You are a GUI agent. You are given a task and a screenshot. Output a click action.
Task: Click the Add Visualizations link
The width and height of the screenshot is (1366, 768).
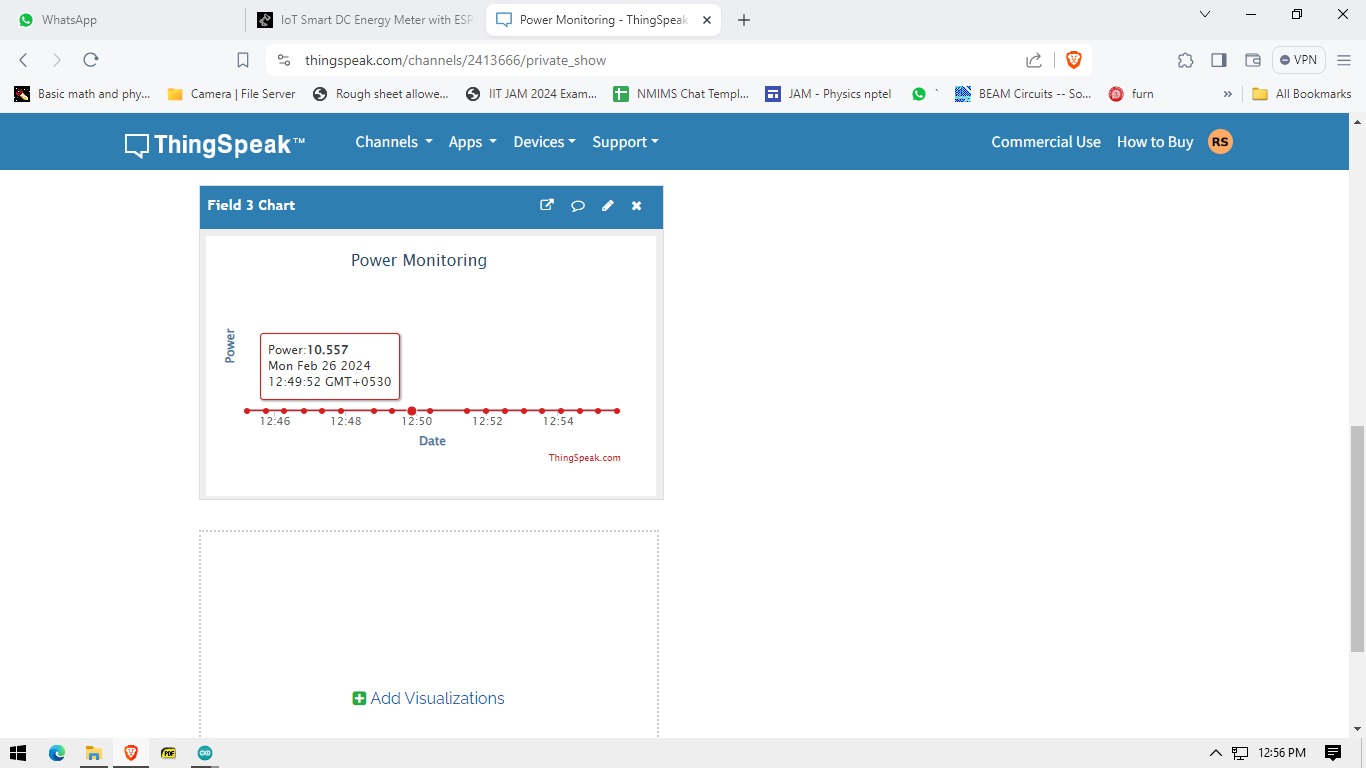[x=428, y=698]
